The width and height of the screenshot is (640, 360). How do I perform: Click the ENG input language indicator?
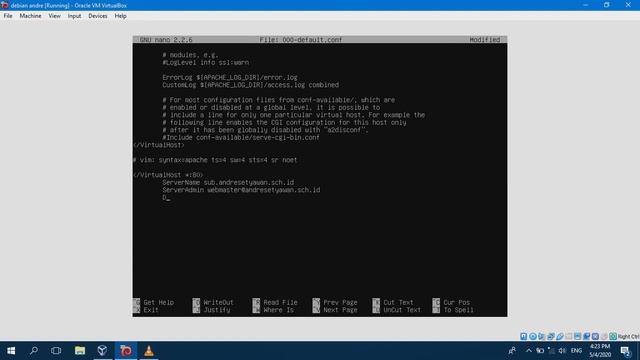click(x=576, y=351)
